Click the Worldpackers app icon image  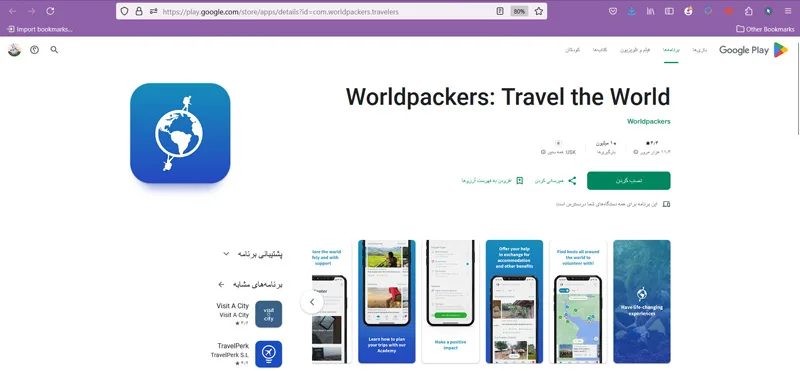[180, 133]
